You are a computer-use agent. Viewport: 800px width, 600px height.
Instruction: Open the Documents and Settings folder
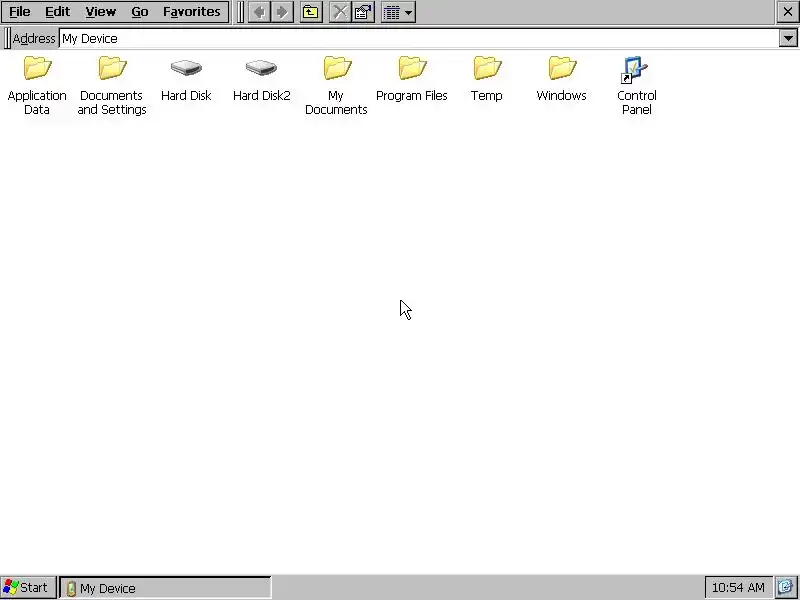click(x=112, y=86)
